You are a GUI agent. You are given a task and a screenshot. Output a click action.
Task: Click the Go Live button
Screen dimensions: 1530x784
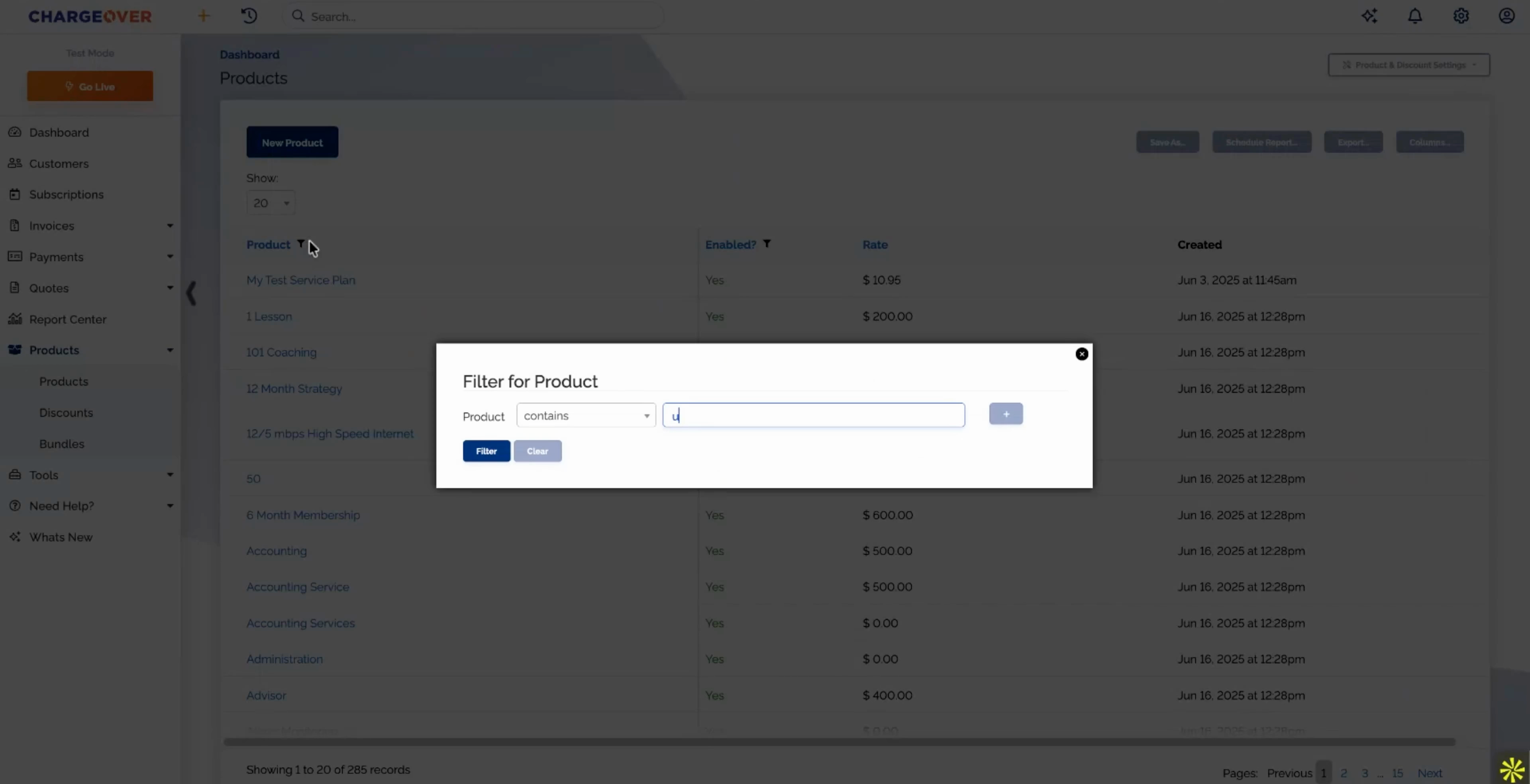(x=90, y=86)
